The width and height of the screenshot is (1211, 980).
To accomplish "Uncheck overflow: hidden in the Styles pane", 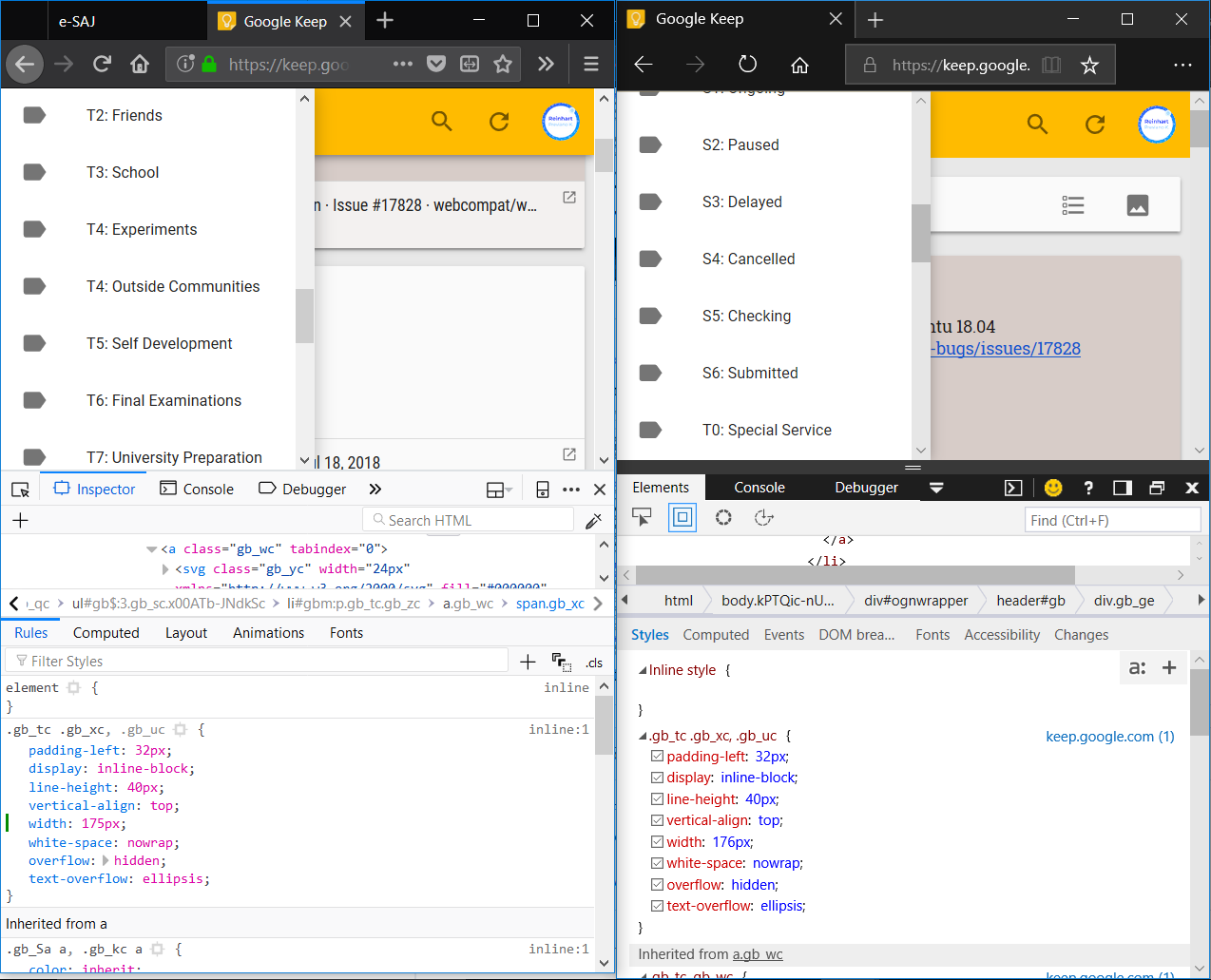I will click(x=657, y=884).
